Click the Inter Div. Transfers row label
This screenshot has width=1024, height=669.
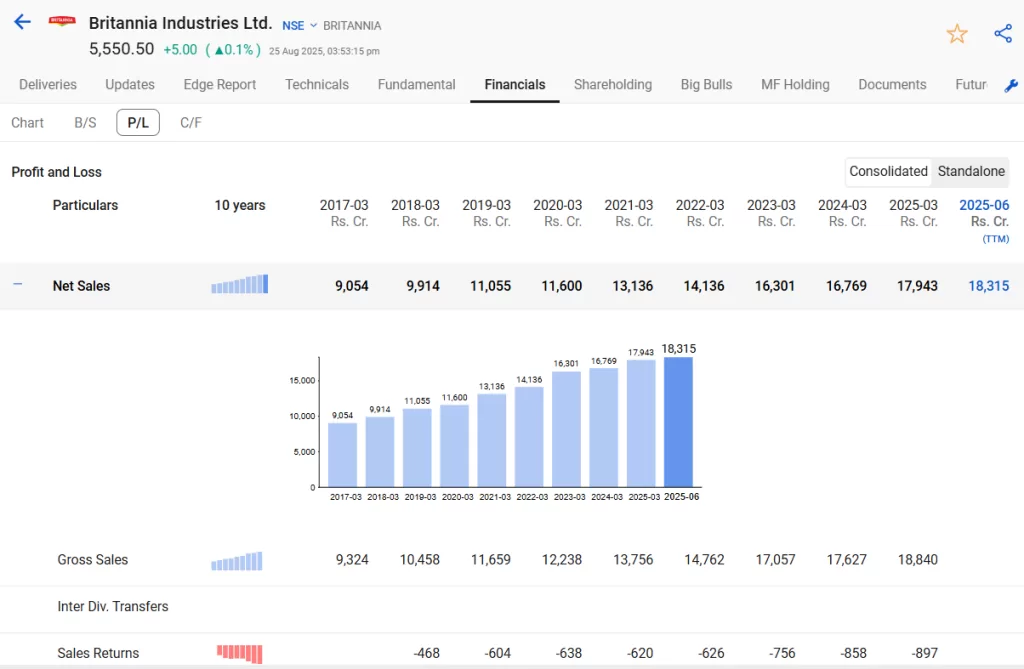click(x=113, y=606)
